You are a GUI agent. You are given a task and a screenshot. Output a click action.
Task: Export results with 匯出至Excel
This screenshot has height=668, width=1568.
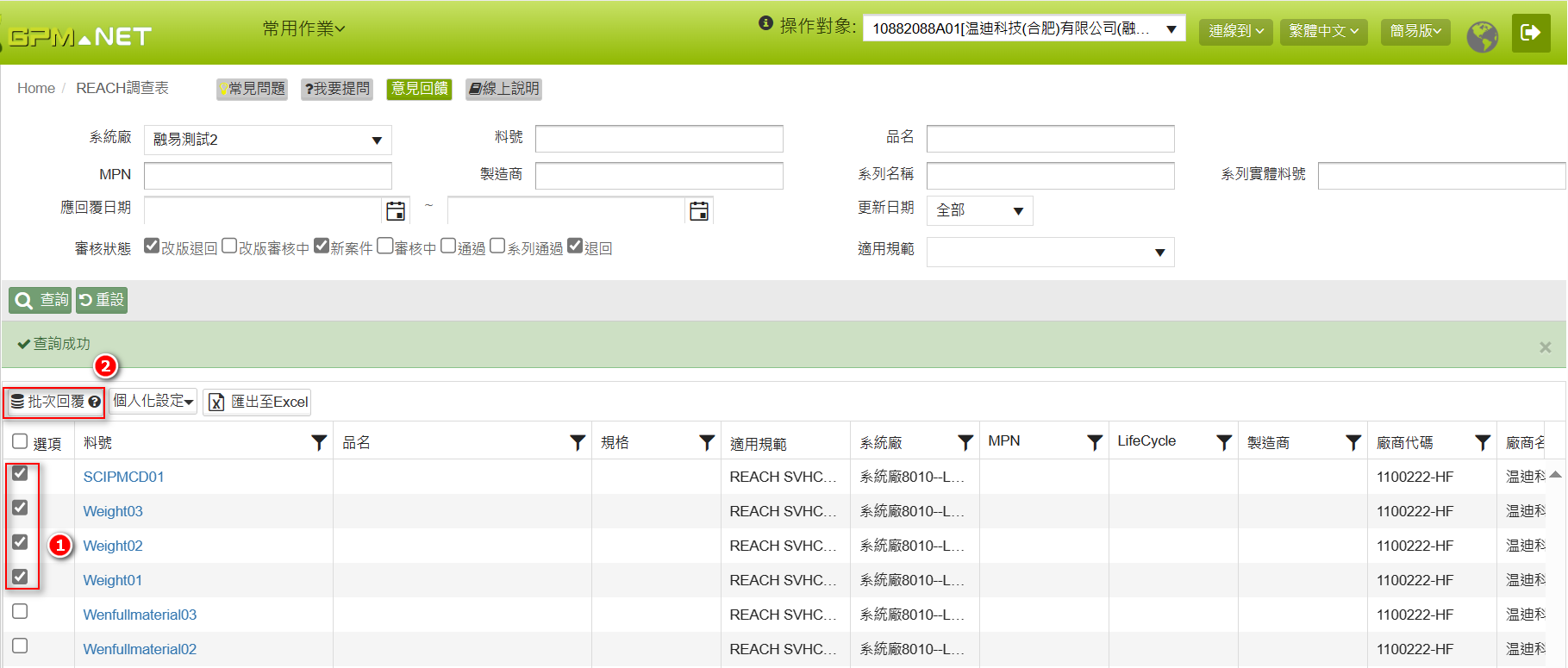pyautogui.click(x=257, y=402)
